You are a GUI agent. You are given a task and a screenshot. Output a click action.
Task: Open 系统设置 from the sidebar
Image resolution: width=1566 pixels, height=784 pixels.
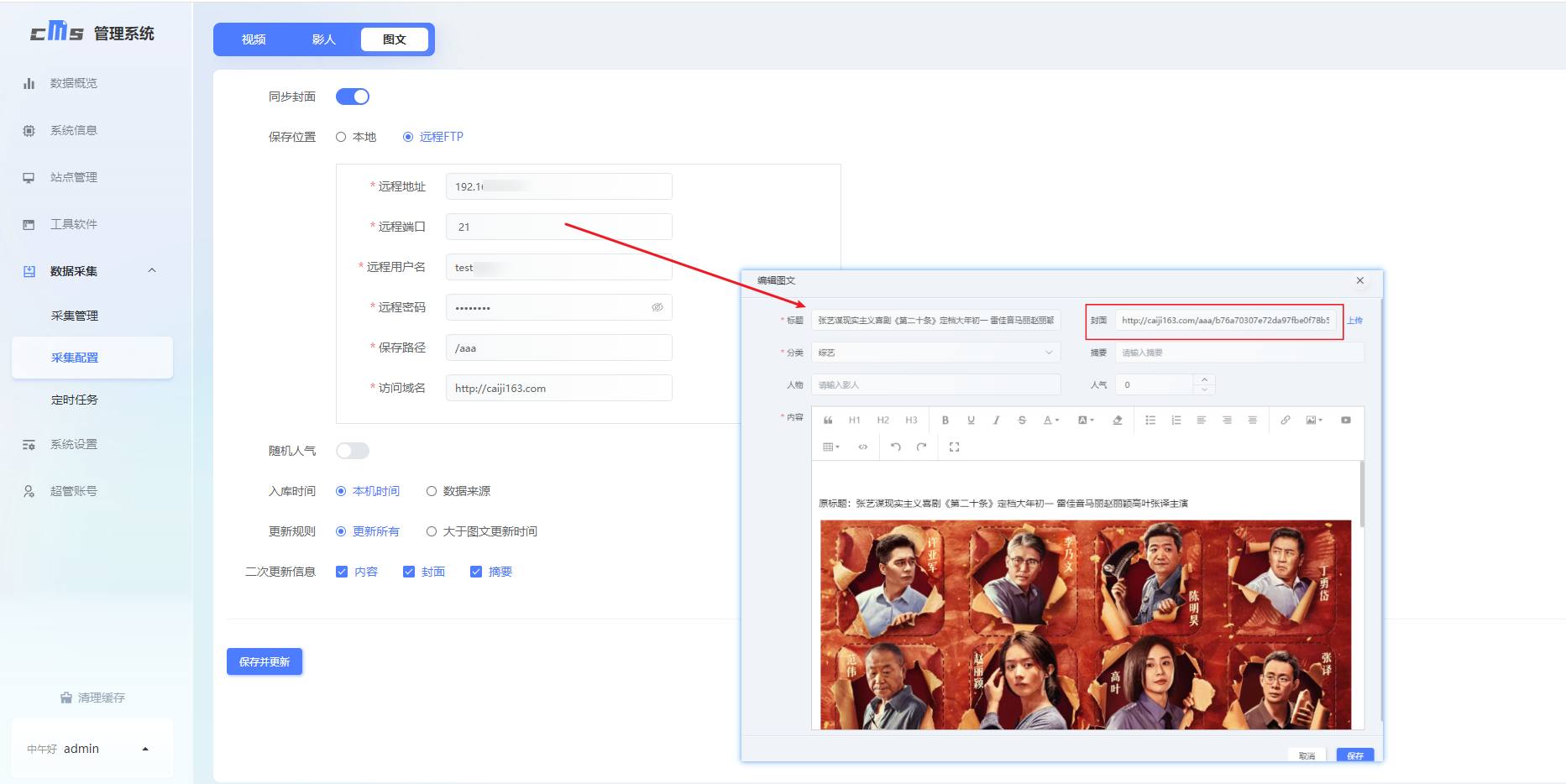[x=74, y=444]
